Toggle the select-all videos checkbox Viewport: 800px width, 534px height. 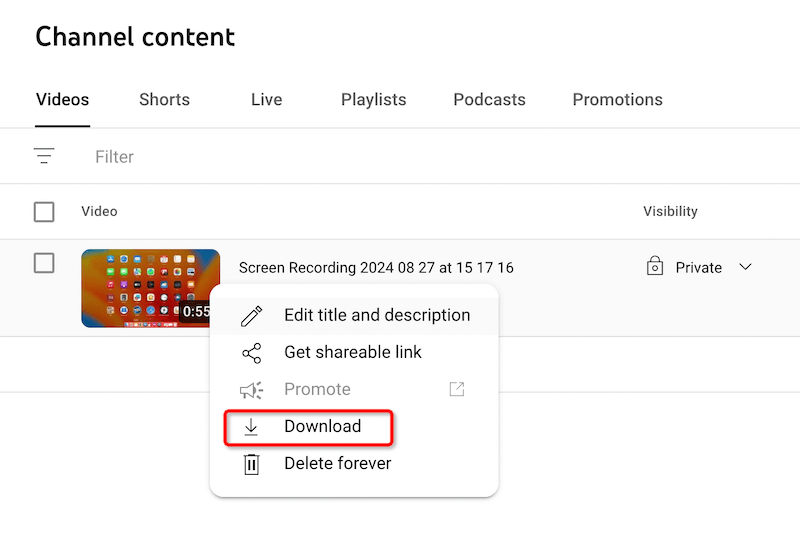(44, 212)
